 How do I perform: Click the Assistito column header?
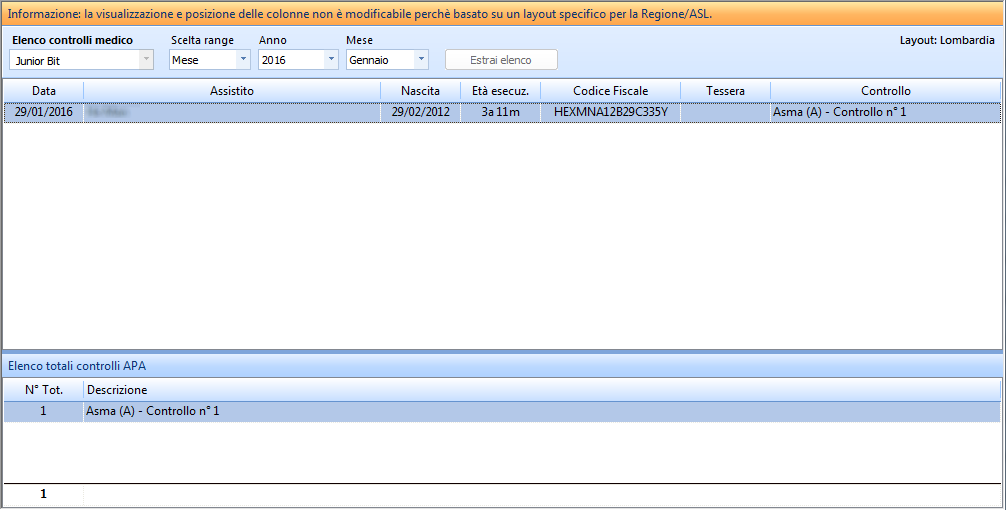coord(232,91)
